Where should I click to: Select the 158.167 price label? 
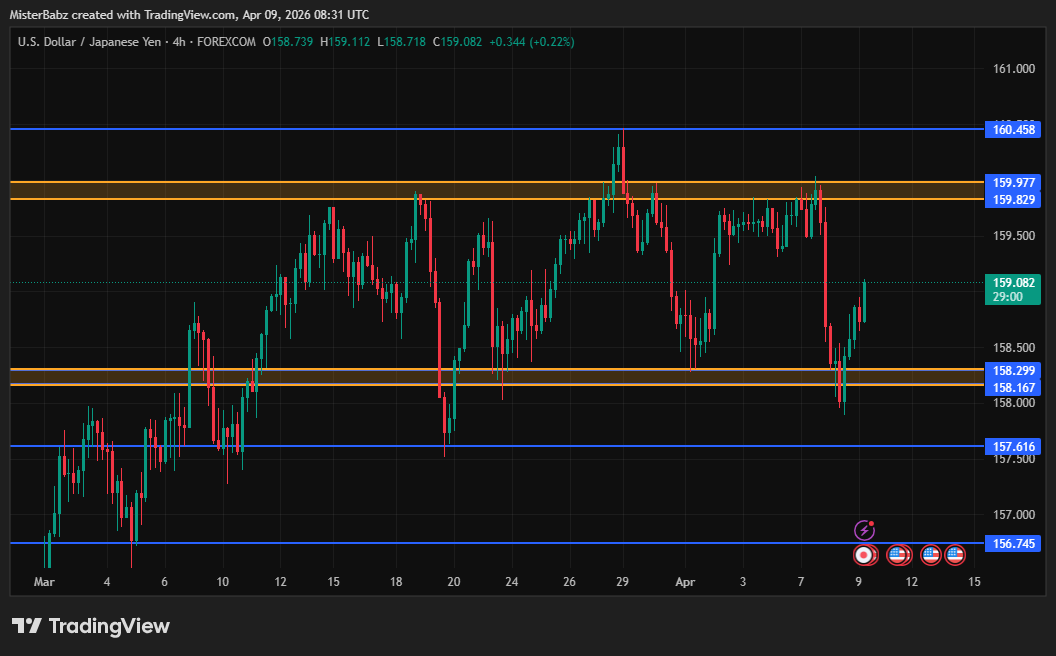pos(1013,387)
